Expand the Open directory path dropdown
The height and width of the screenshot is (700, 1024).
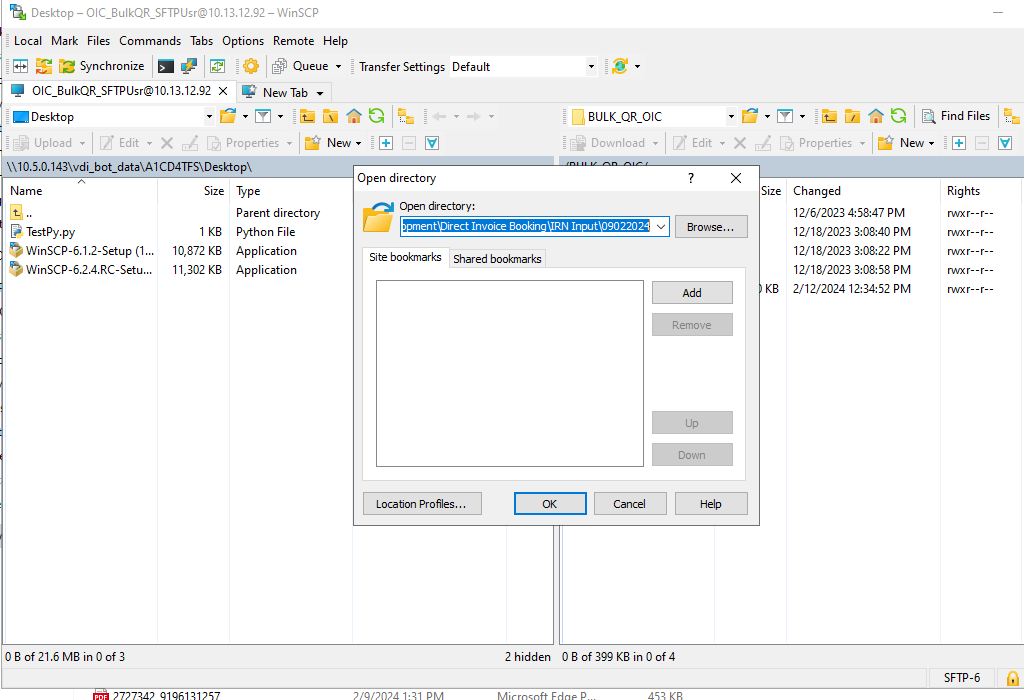(660, 227)
